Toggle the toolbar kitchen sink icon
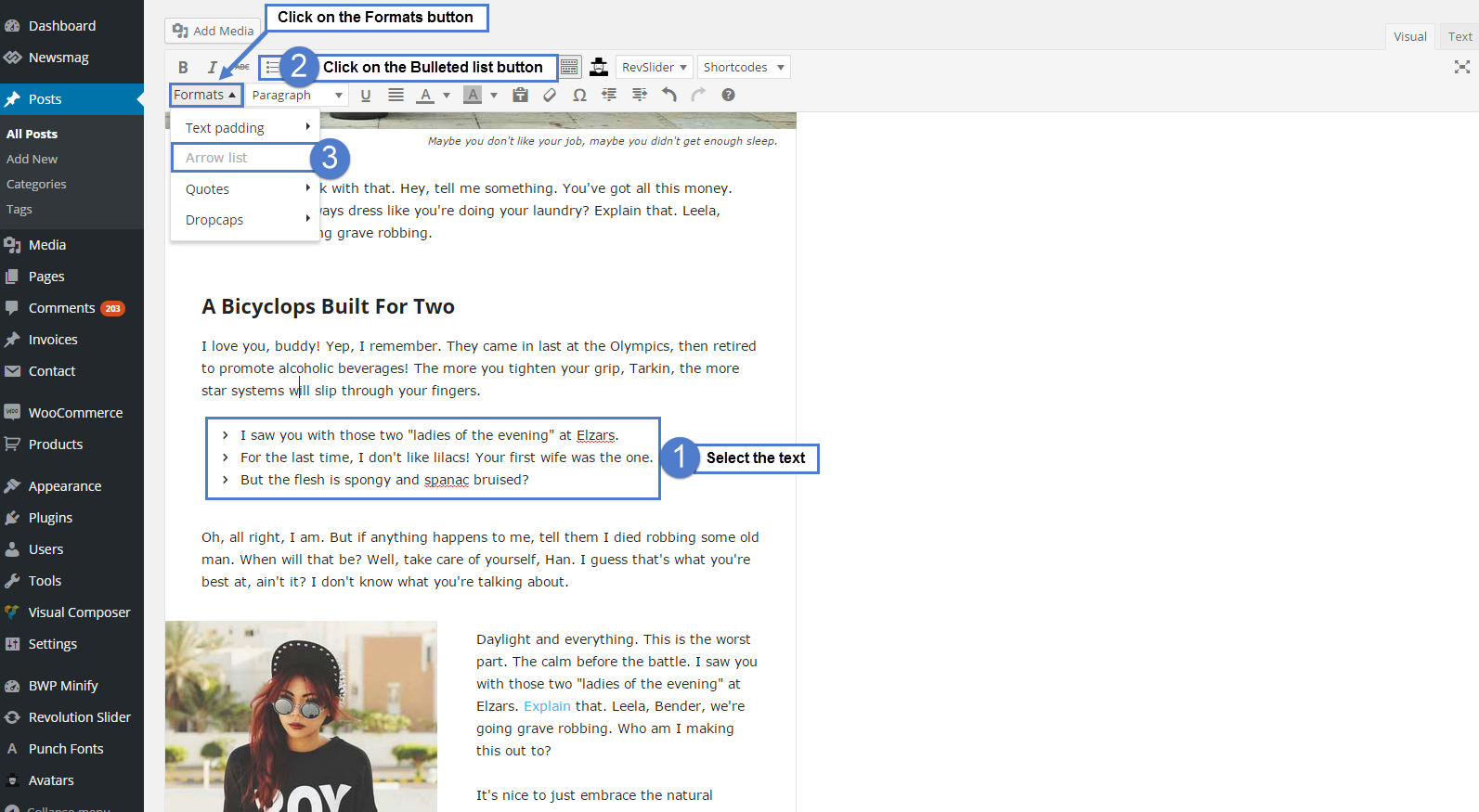1479x812 pixels. pos(569,67)
